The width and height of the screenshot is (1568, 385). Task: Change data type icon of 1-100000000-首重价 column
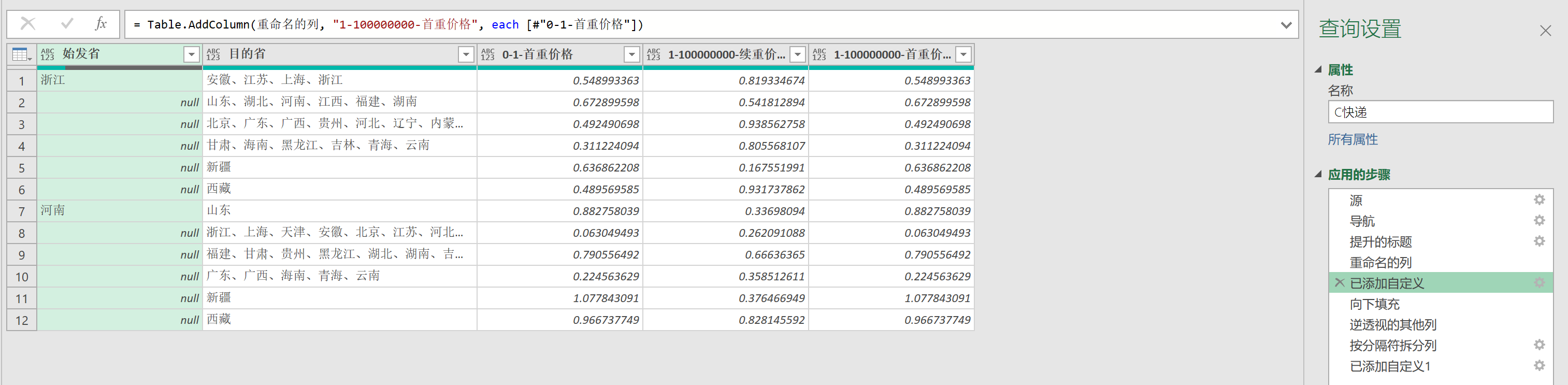(x=819, y=54)
